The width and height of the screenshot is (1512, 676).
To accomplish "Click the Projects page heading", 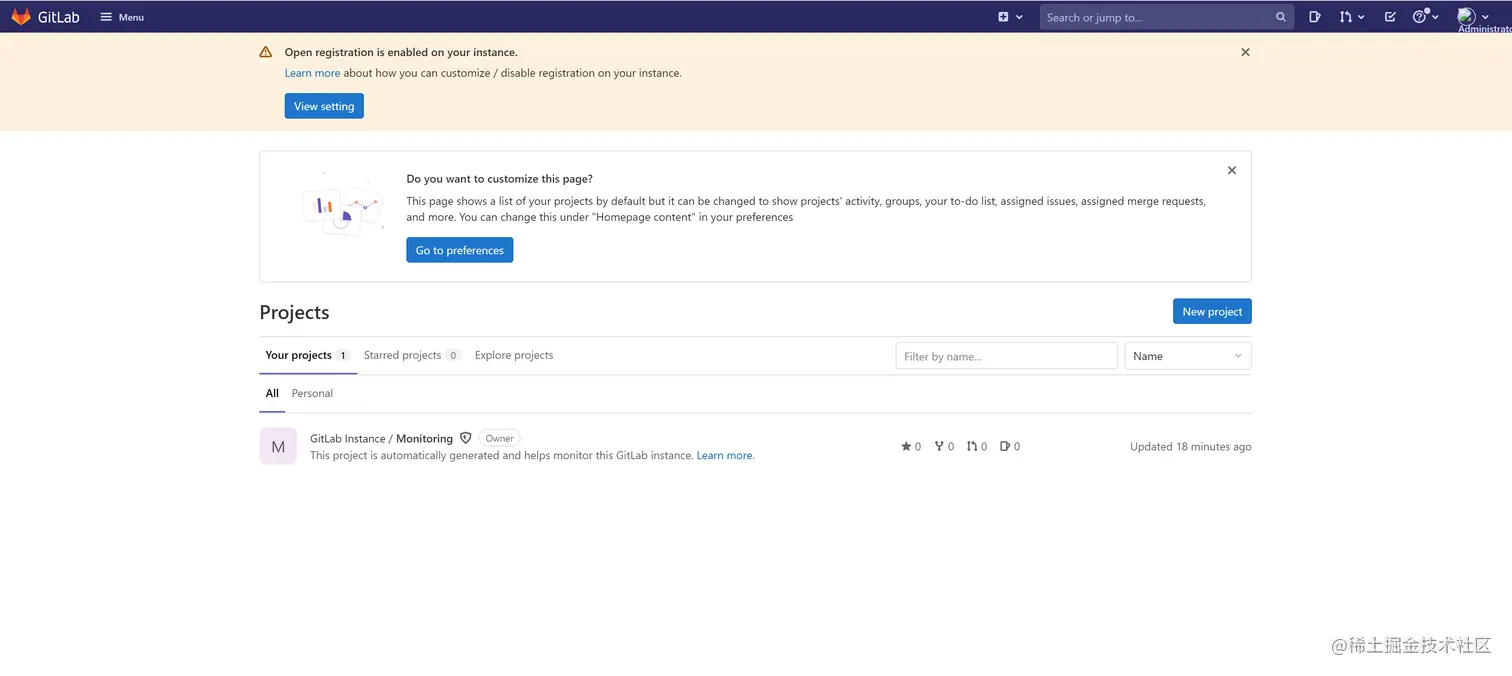I will (x=294, y=312).
